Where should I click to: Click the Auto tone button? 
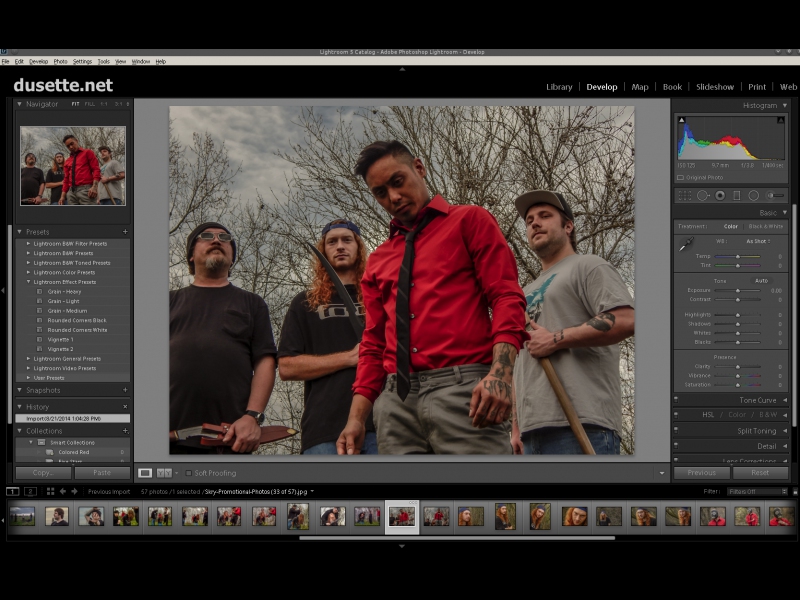[x=761, y=281]
